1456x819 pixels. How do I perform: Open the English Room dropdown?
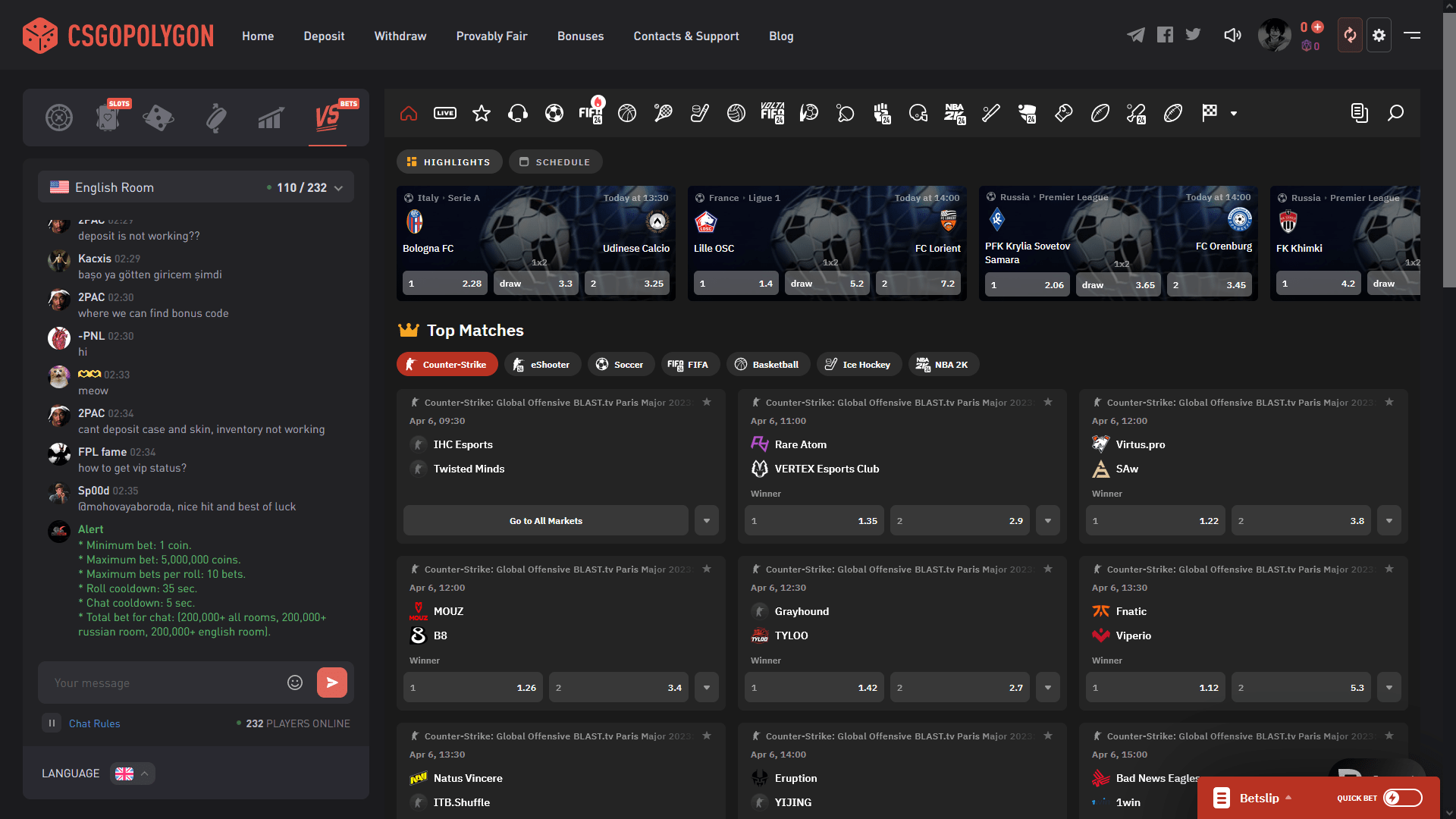(x=196, y=187)
